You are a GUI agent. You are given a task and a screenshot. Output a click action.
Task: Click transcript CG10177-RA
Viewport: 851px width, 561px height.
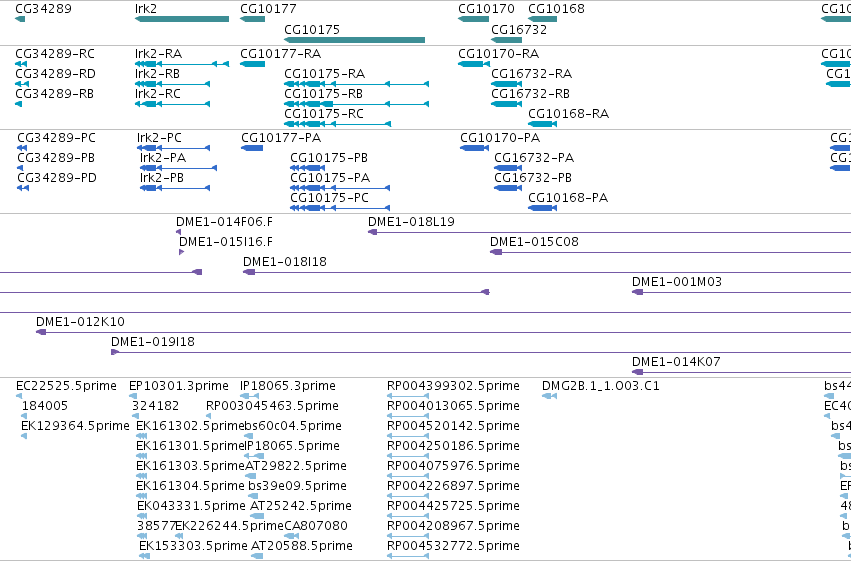tap(252, 64)
